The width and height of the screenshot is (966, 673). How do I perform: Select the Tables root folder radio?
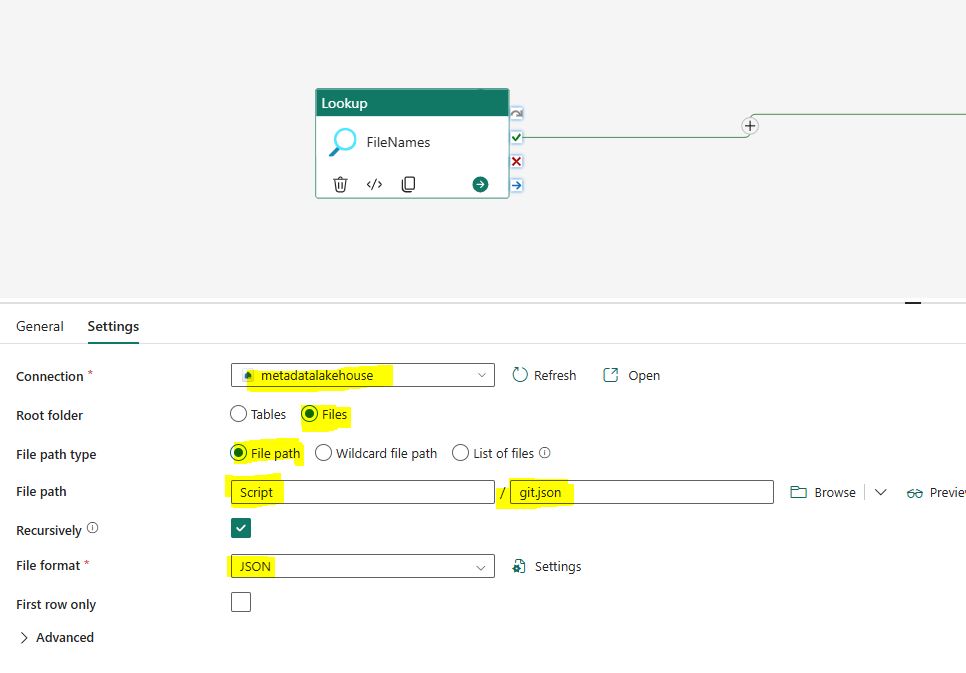238,414
